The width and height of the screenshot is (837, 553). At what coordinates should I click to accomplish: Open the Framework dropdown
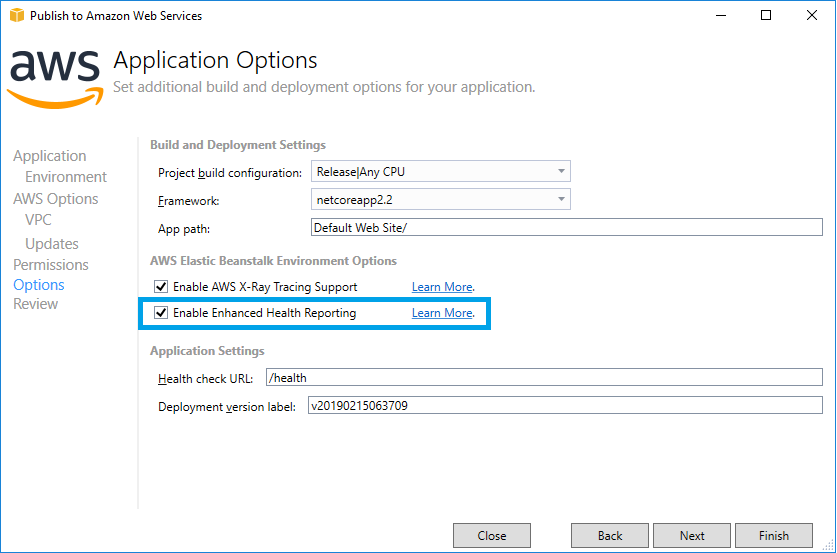(440, 200)
